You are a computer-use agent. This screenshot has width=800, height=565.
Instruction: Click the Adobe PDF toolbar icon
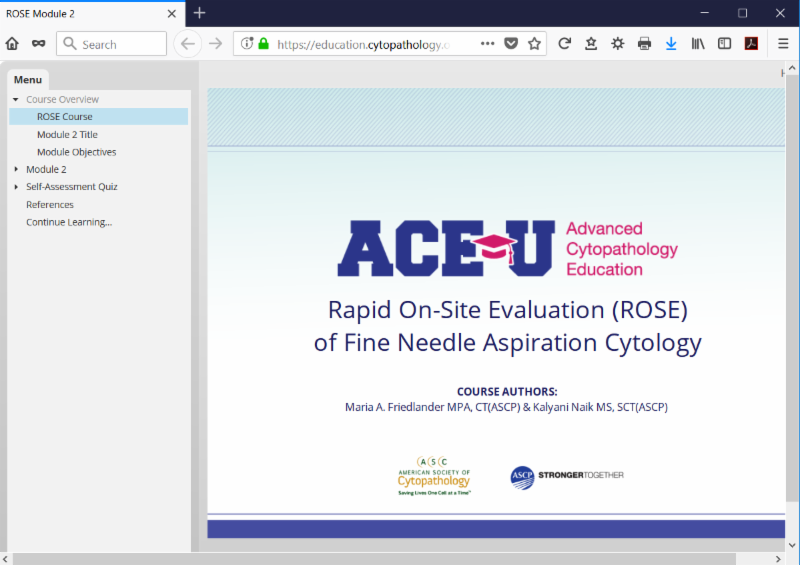coord(751,44)
